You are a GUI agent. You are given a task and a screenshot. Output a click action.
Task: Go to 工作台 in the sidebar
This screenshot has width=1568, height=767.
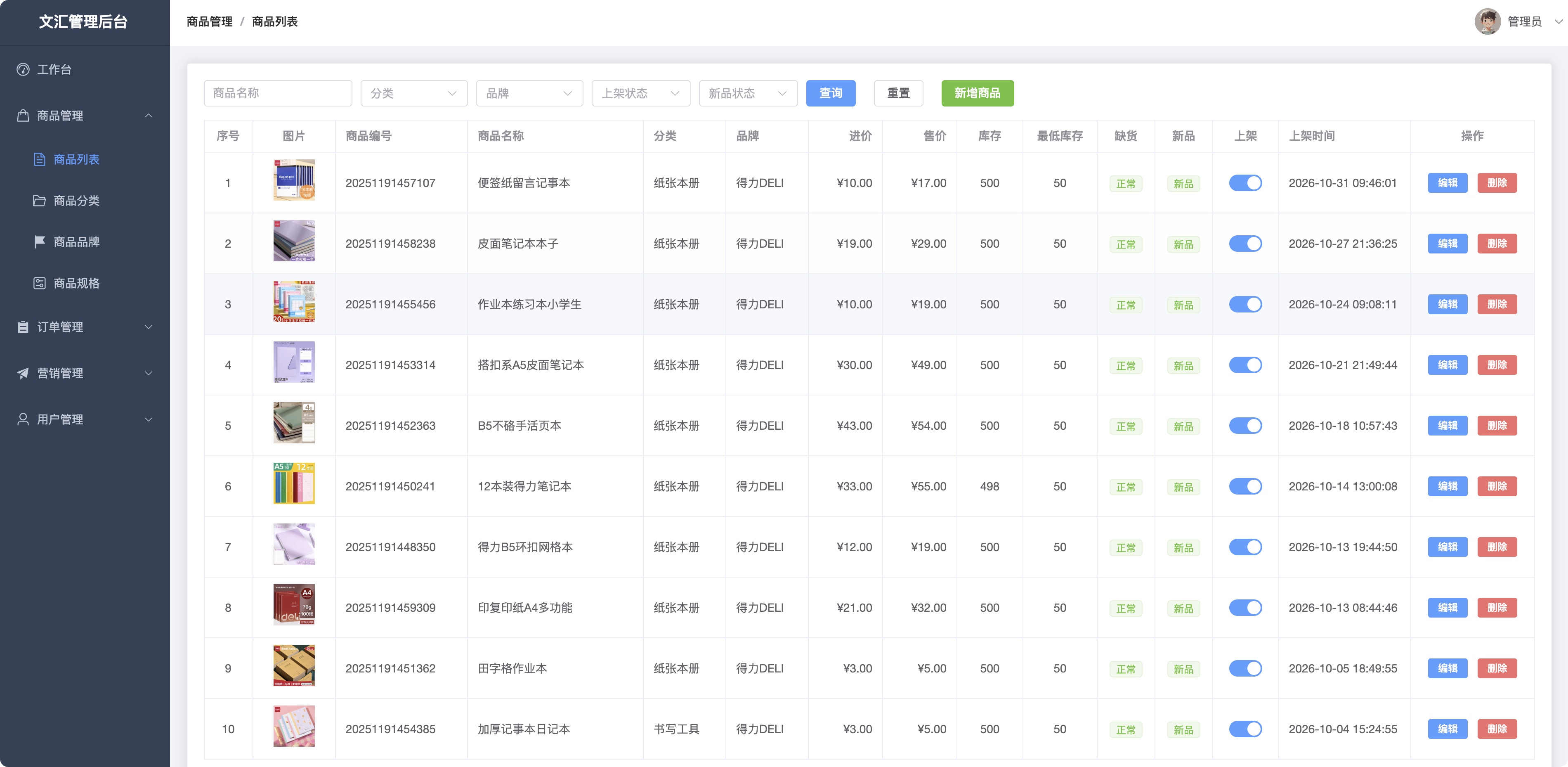click(85, 69)
